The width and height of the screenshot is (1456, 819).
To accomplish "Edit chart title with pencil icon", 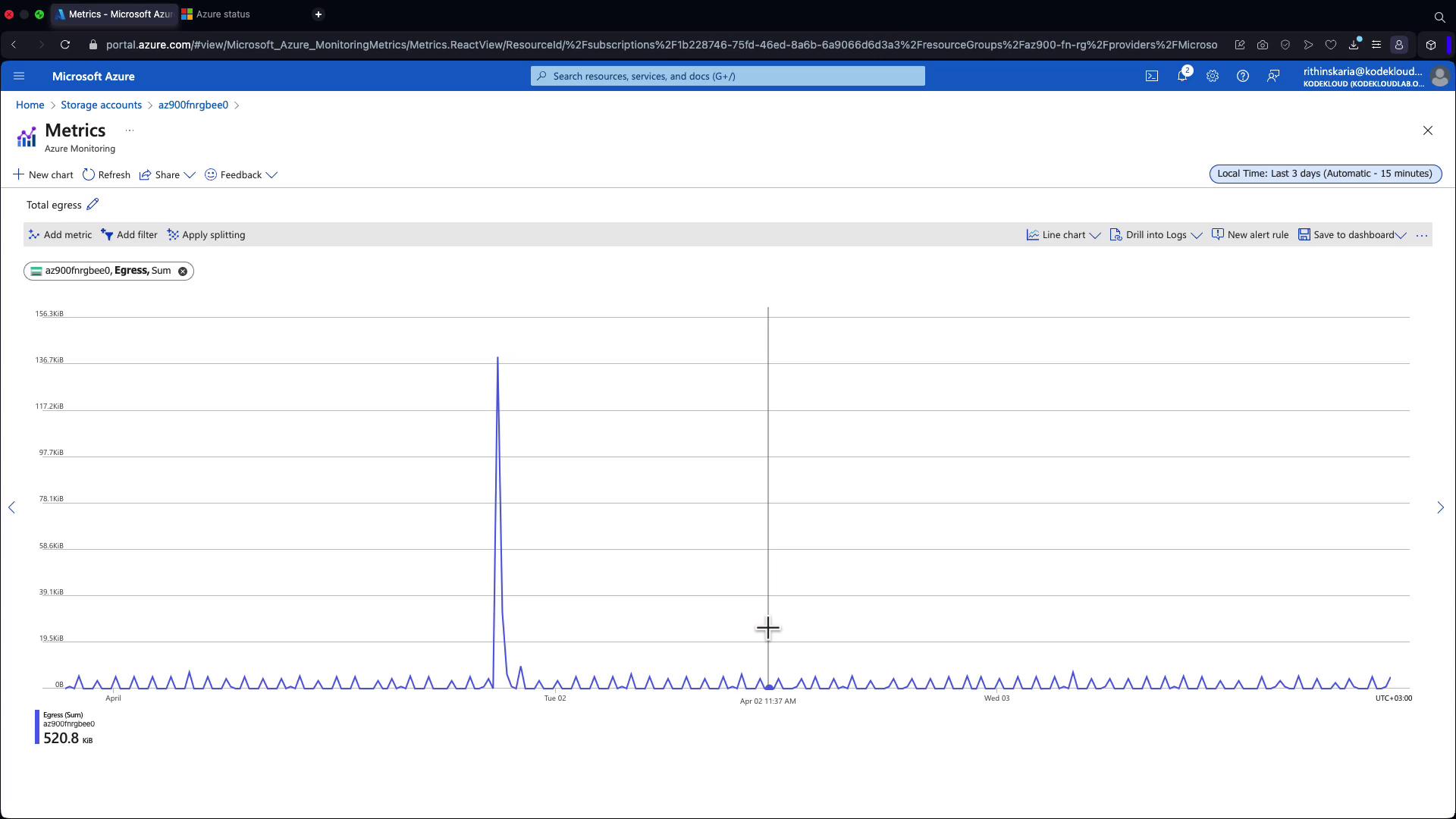I will pyautogui.click(x=93, y=205).
